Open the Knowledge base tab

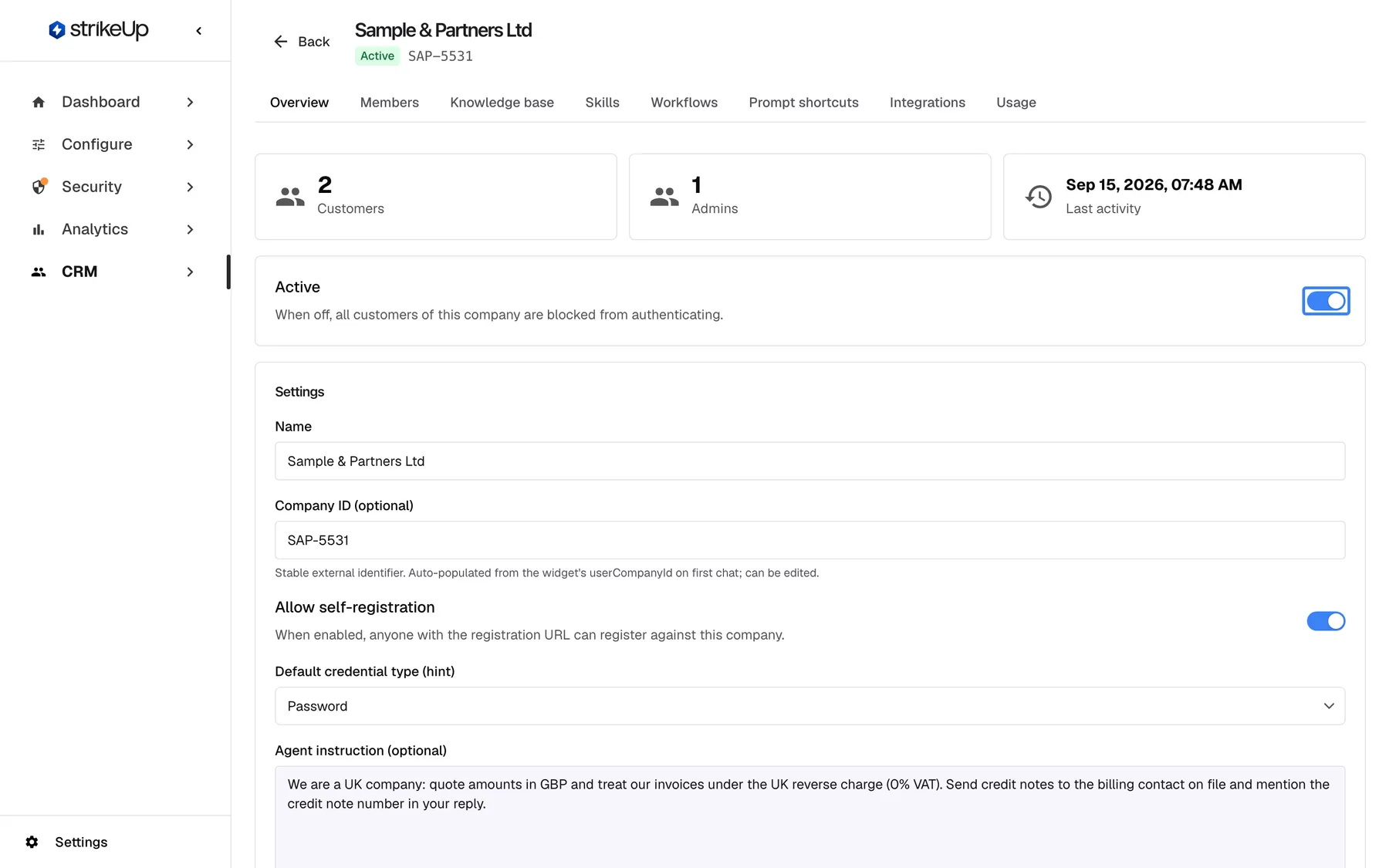pyautogui.click(x=502, y=103)
